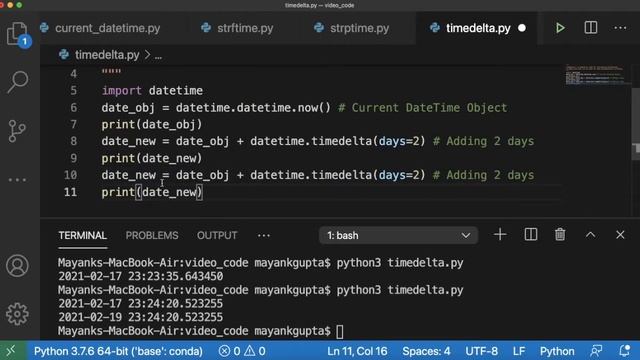640x360 pixels.
Task: Switch to current_datetime.py tab
Action: tap(107, 28)
